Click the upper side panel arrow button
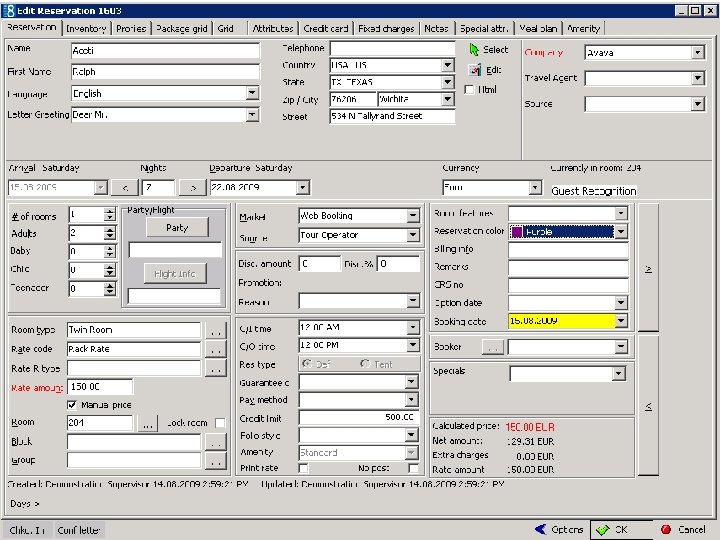The image size is (720, 540). [648, 269]
